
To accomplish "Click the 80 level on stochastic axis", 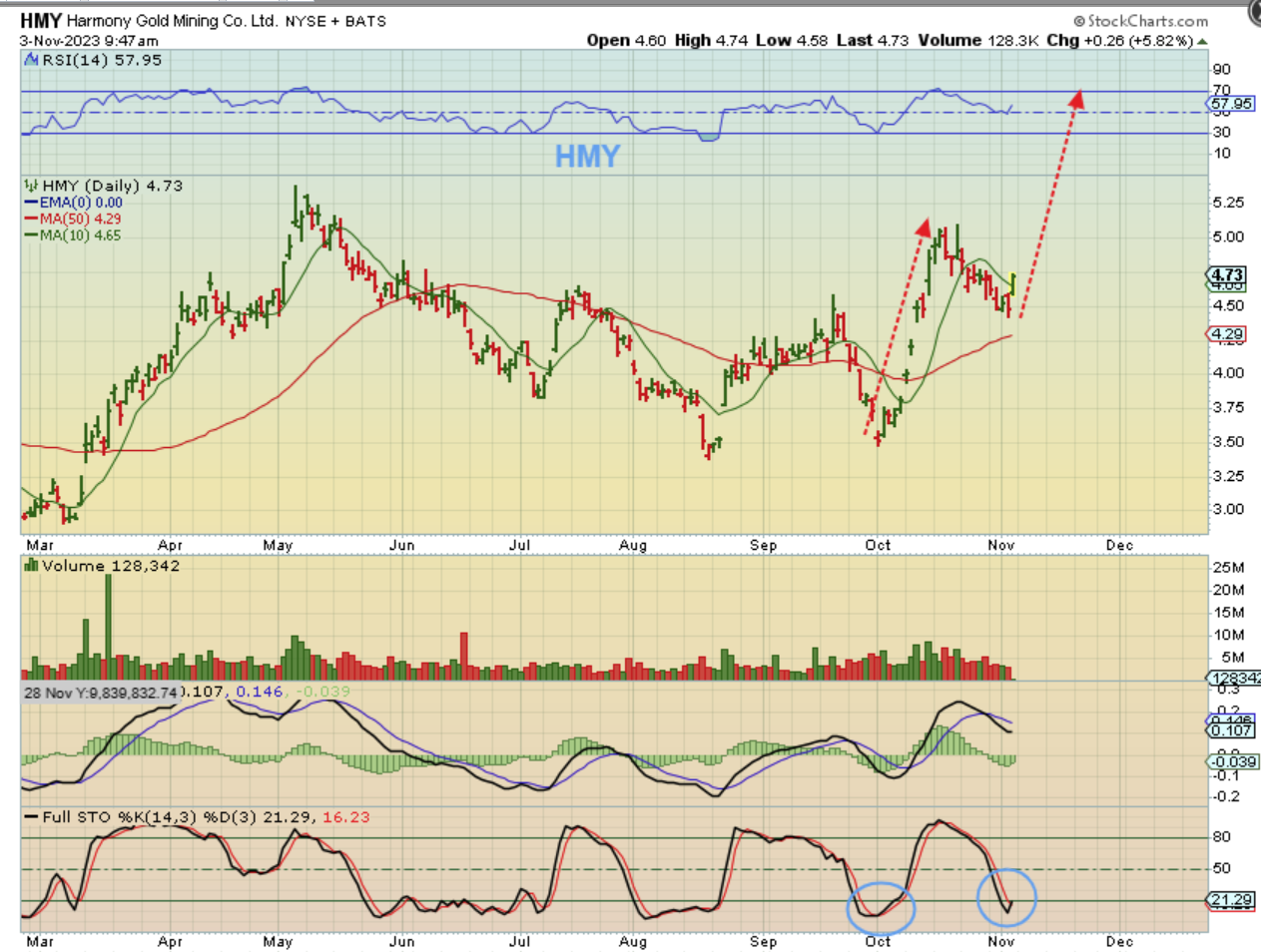I will click(x=1221, y=837).
